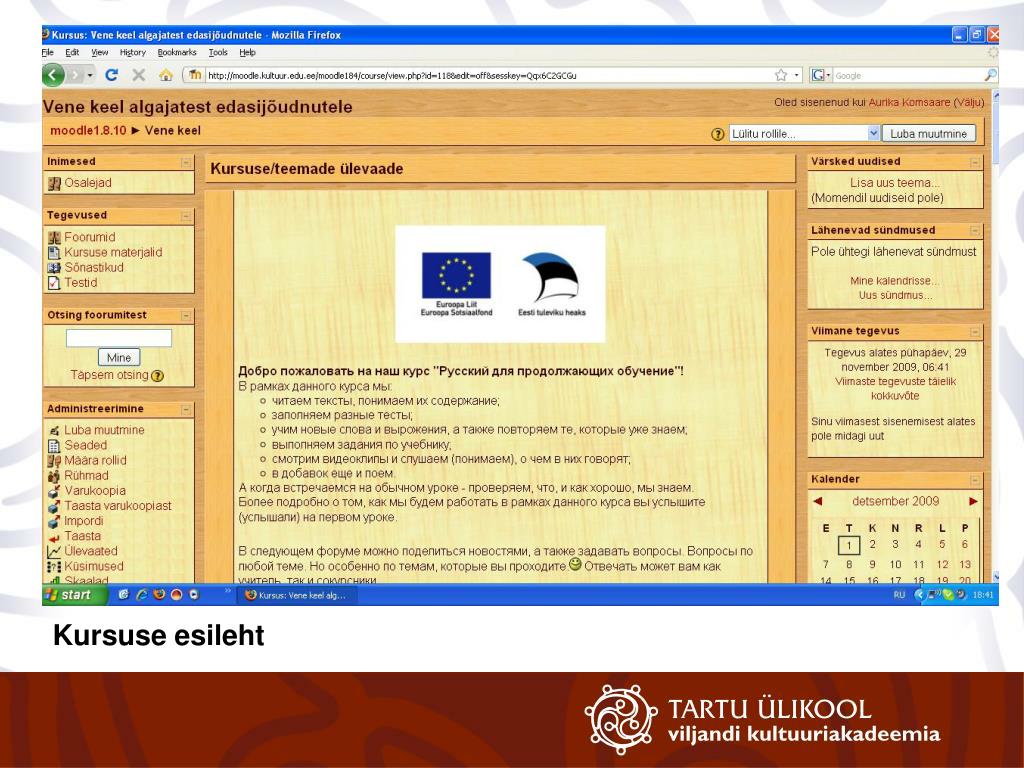Open the Mine kalendrisse link

[894, 281]
